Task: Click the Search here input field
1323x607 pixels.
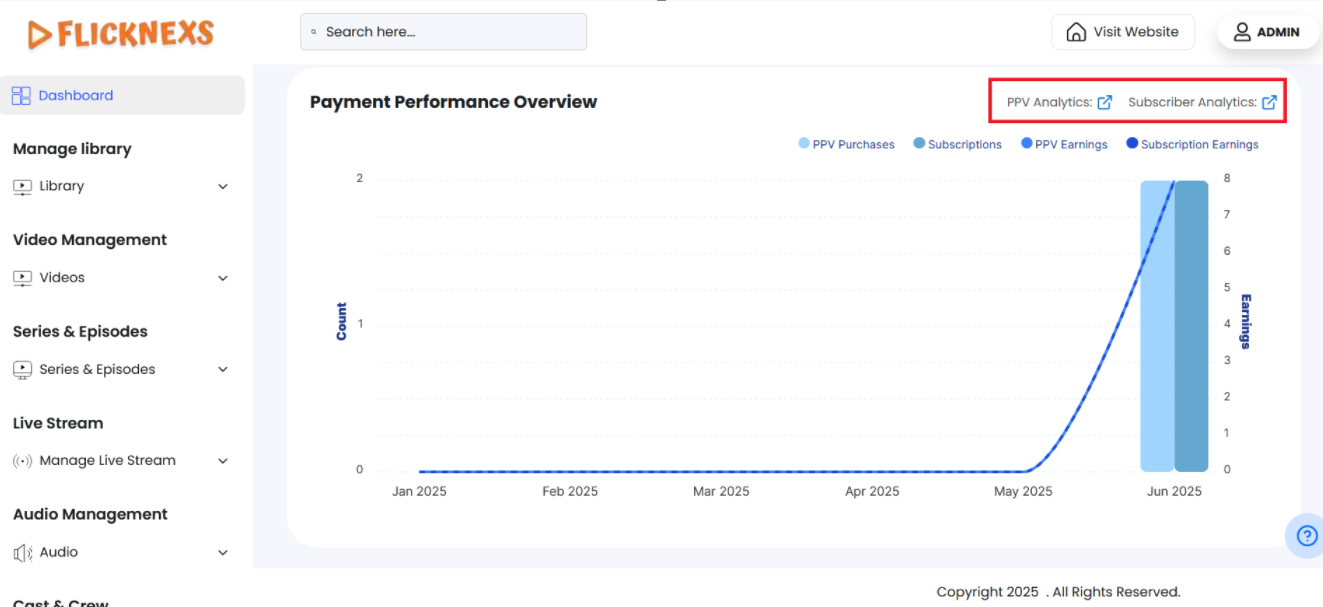Action: coord(443,32)
